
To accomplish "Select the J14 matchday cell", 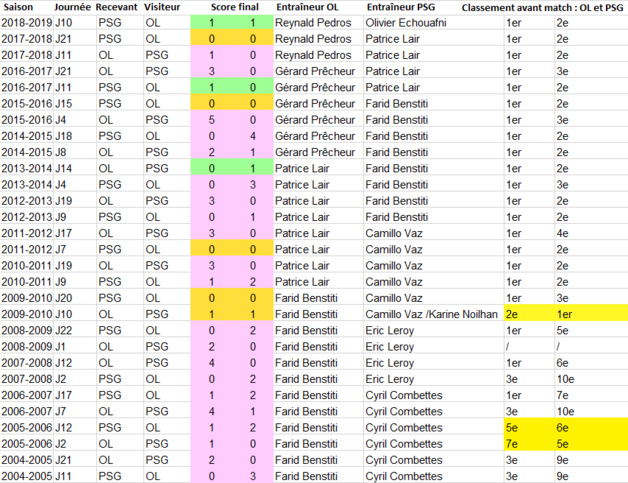I will coord(63,168).
